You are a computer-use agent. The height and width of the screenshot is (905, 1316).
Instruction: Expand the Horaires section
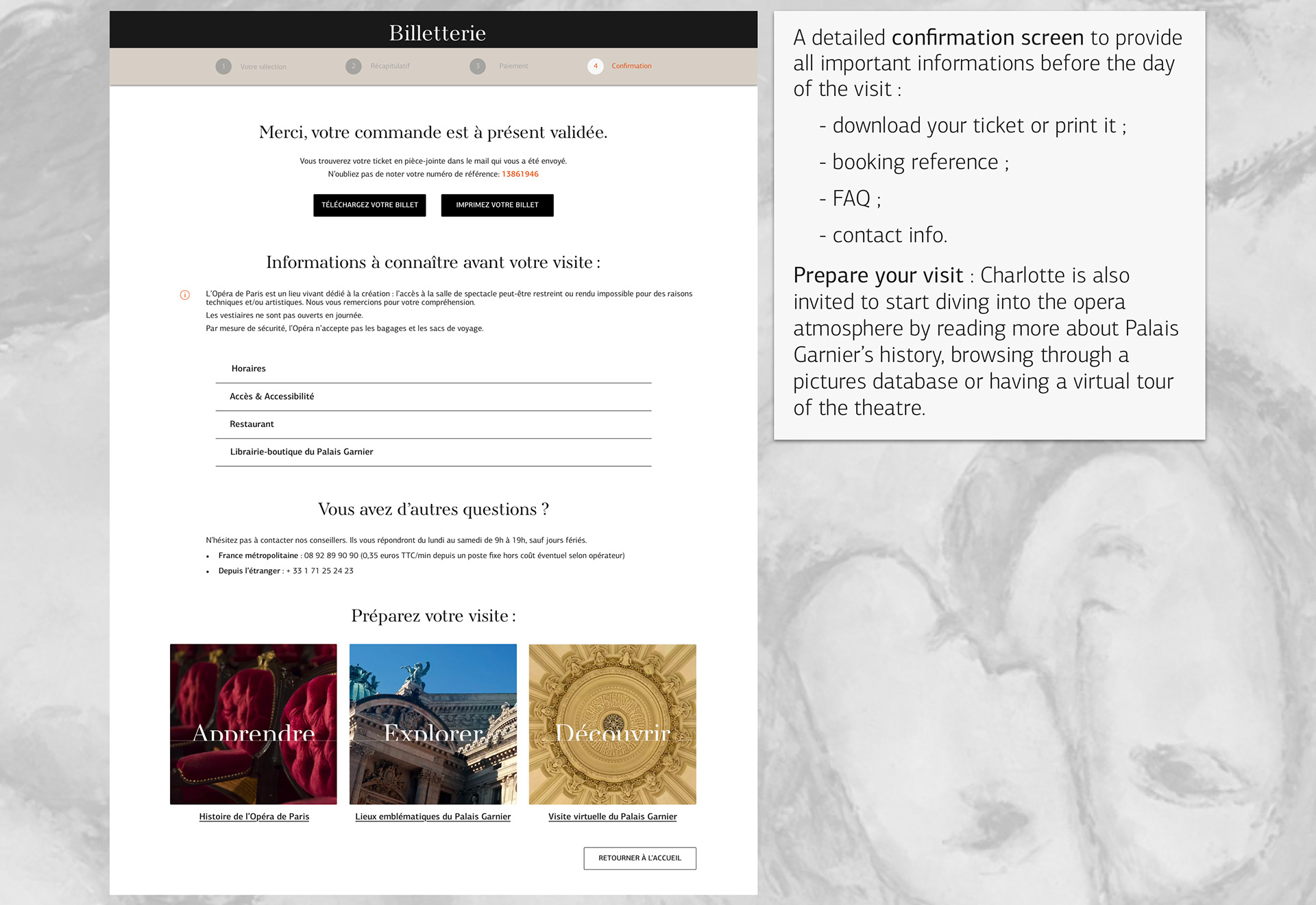pyautogui.click(x=433, y=369)
